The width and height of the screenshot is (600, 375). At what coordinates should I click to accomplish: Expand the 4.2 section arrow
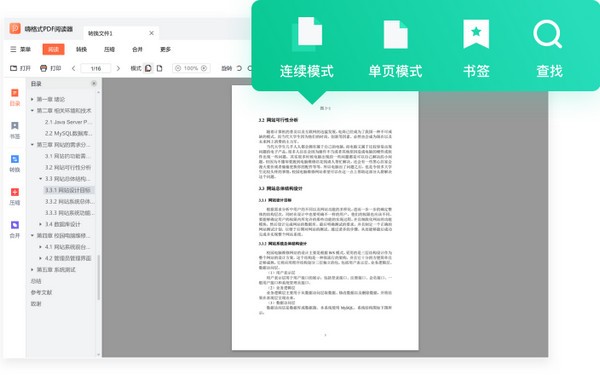tap(41, 258)
